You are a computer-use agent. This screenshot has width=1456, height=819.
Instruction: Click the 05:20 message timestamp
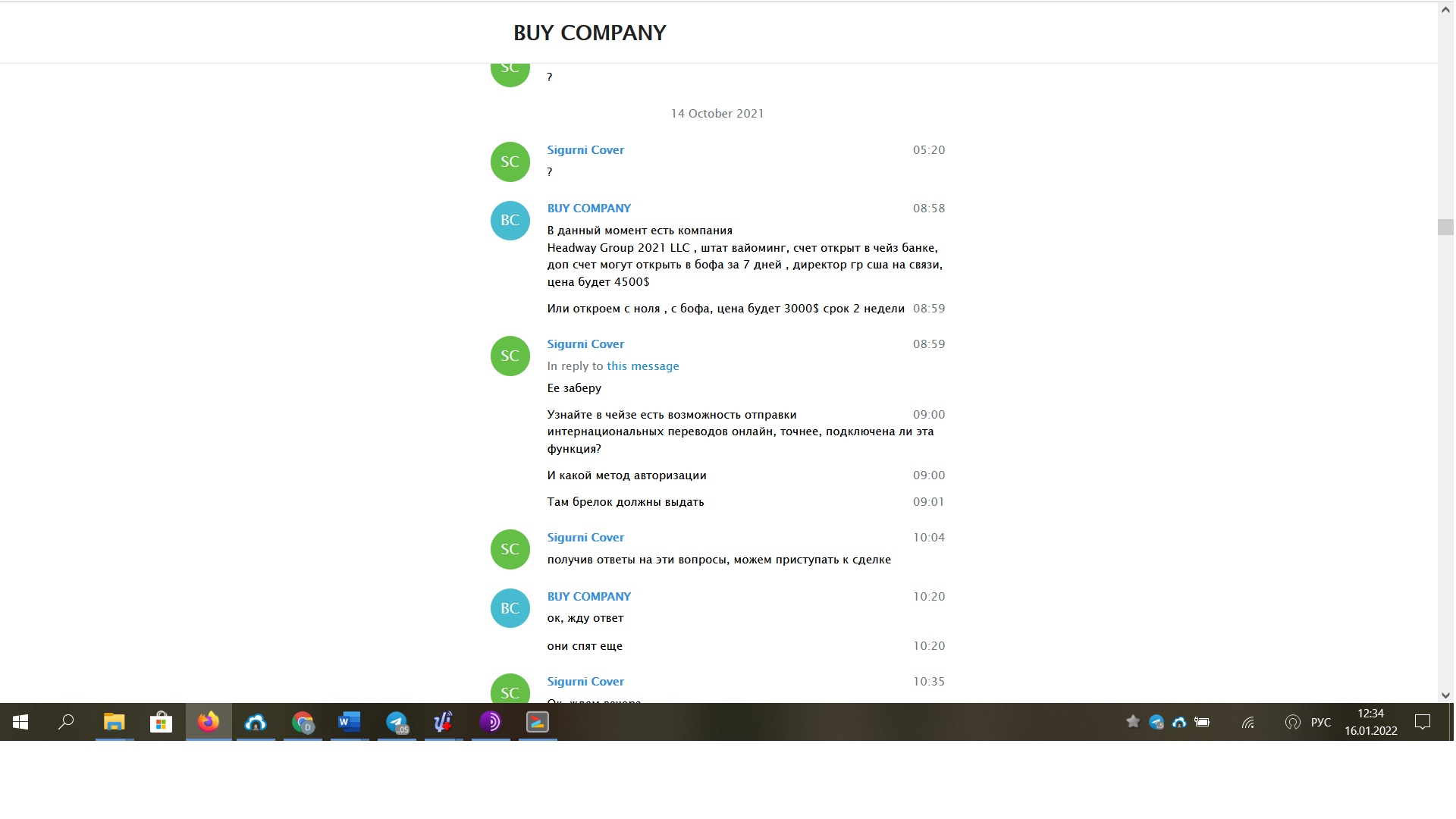929,150
